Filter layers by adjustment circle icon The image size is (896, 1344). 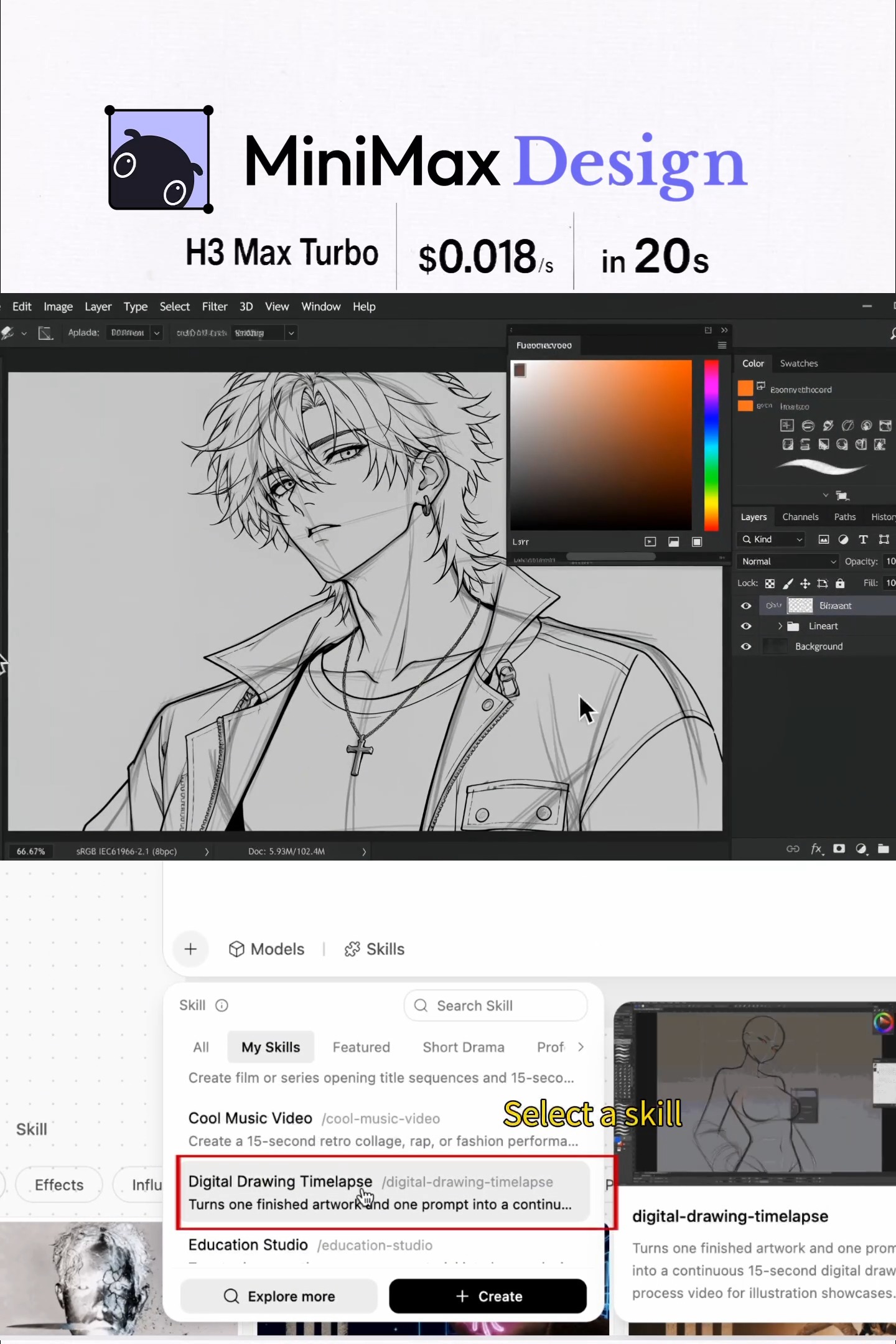click(x=844, y=539)
